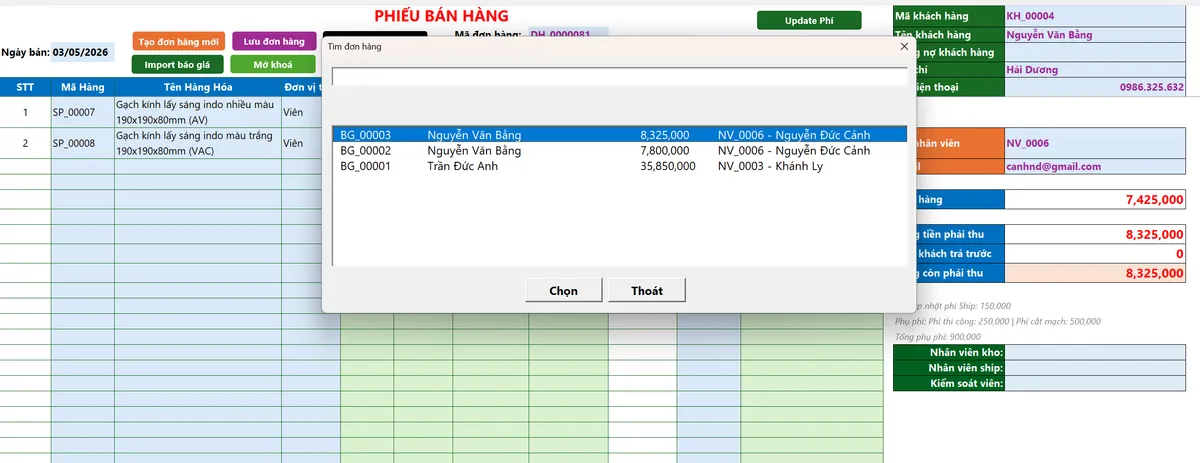Select the BG_00002 row in list
Viewport: 1200px width, 463px height.
click(619, 150)
